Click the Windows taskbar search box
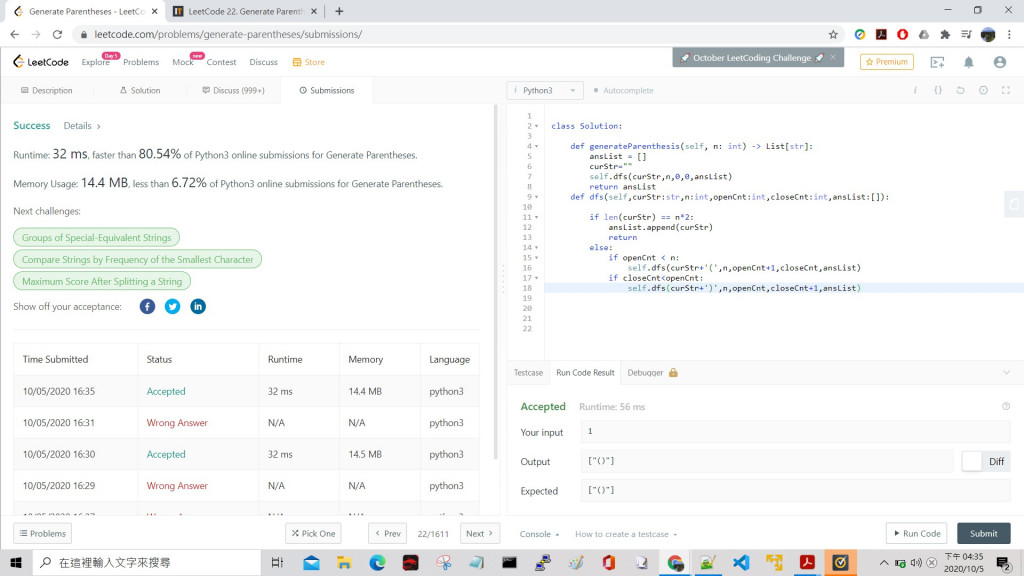1024x576 pixels. (146, 562)
